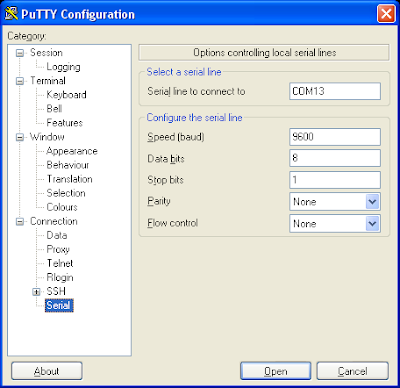Select Serial category

[59, 305]
